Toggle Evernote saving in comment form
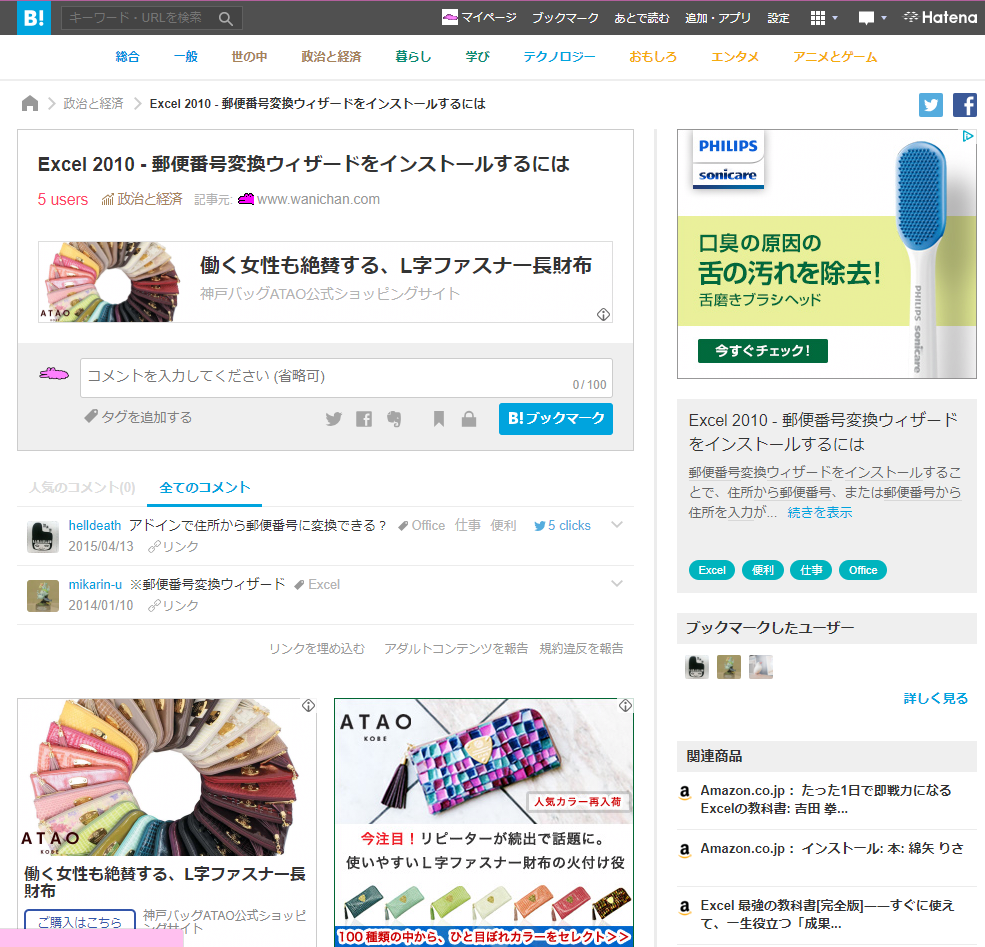This screenshot has width=985, height=947. pyautogui.click(x=394, y=419)
